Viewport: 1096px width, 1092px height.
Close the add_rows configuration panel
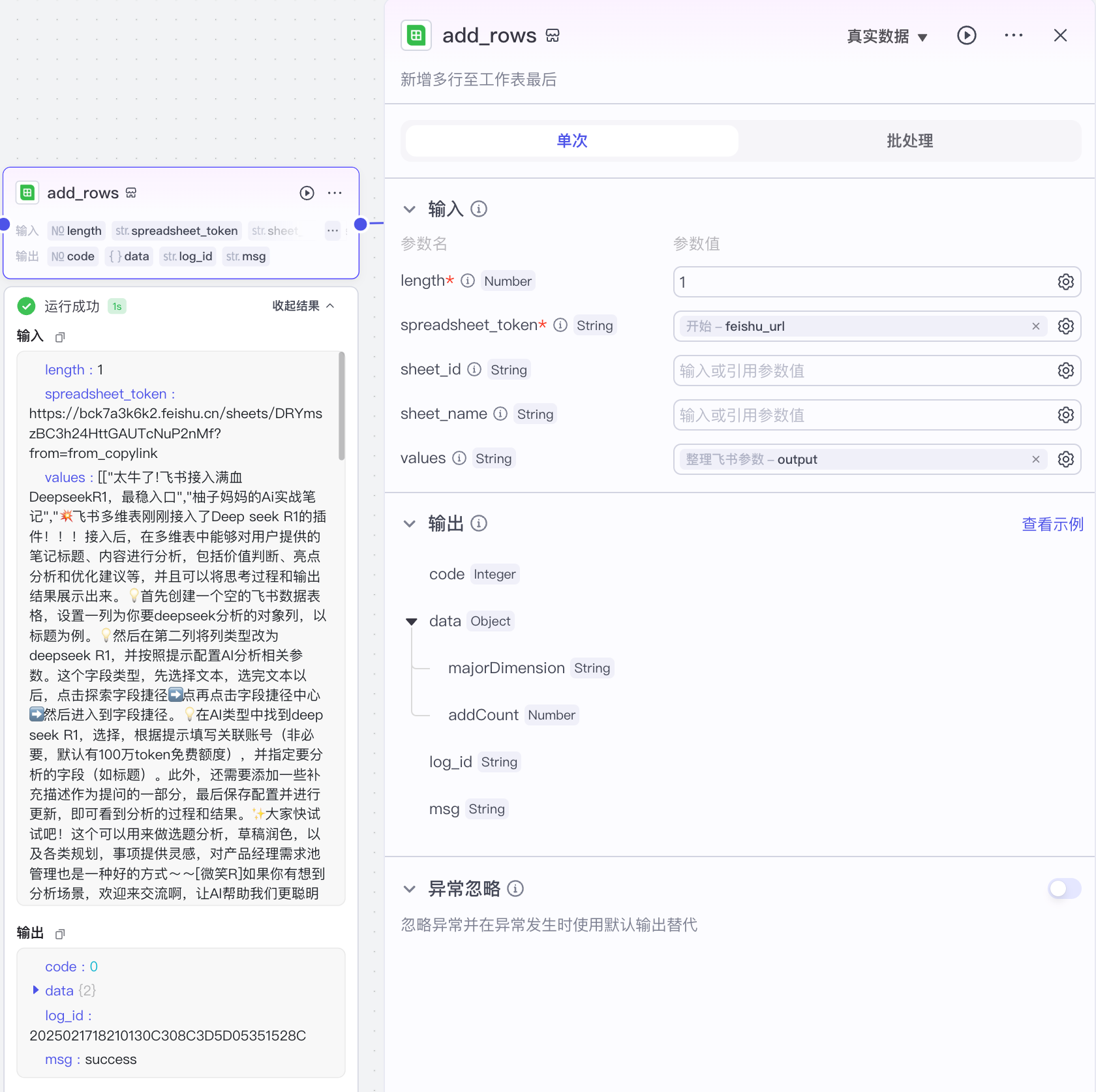[1060, 35]
